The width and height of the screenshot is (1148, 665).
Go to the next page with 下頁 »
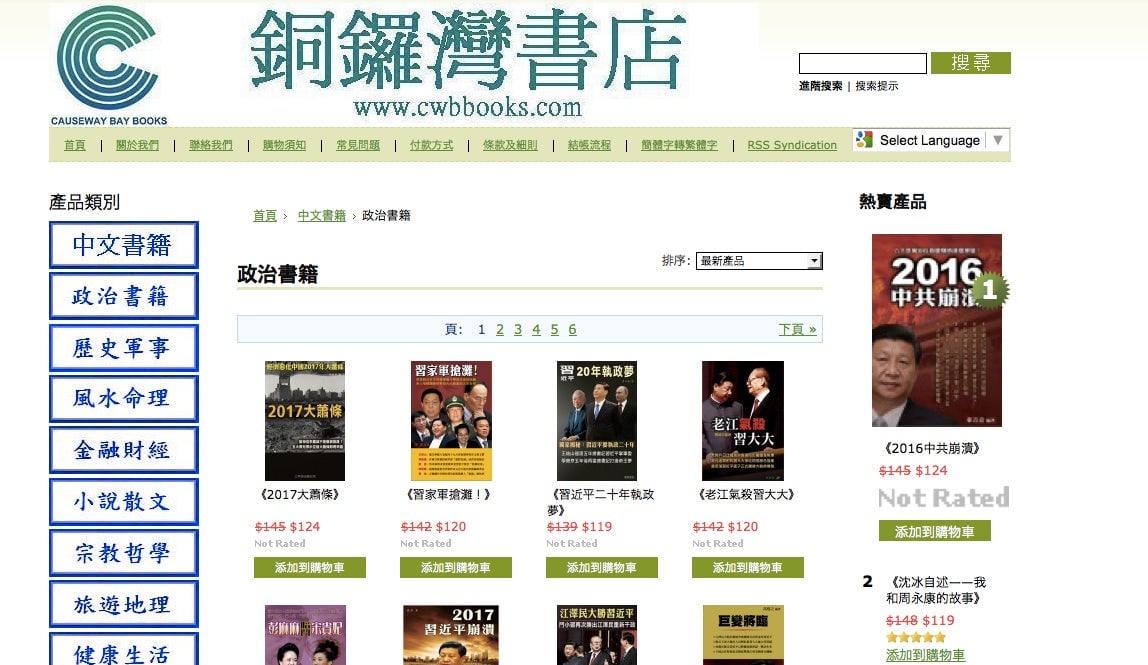click(797, 330)
